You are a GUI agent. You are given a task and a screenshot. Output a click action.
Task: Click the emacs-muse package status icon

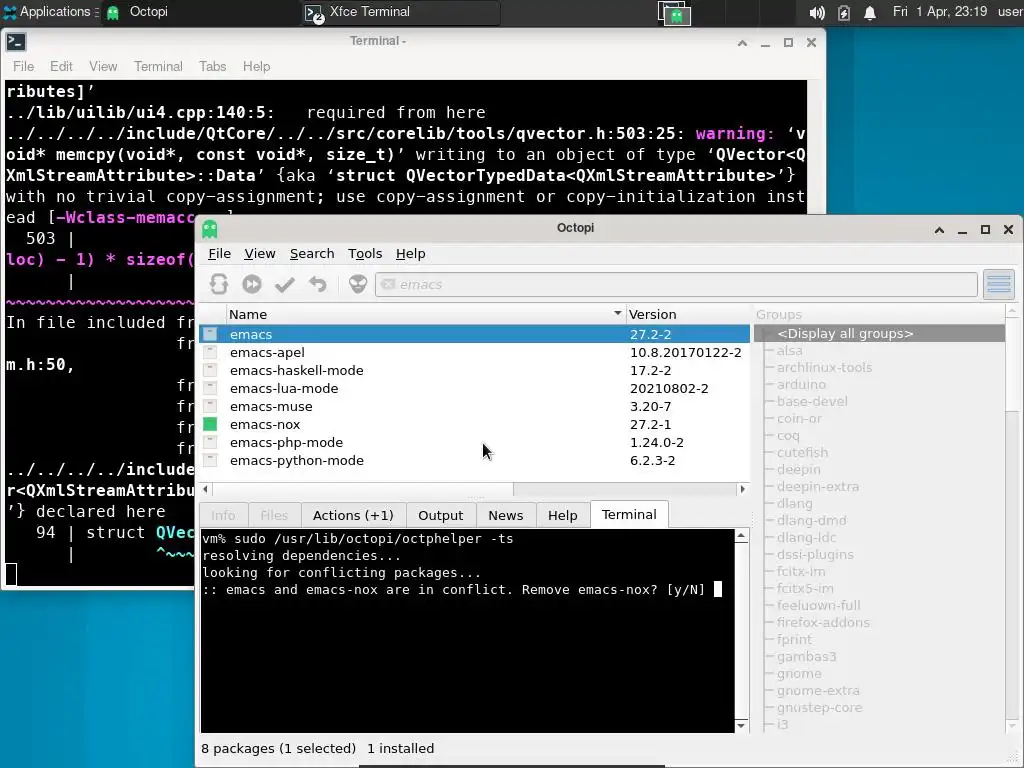[x=210, y=406]
